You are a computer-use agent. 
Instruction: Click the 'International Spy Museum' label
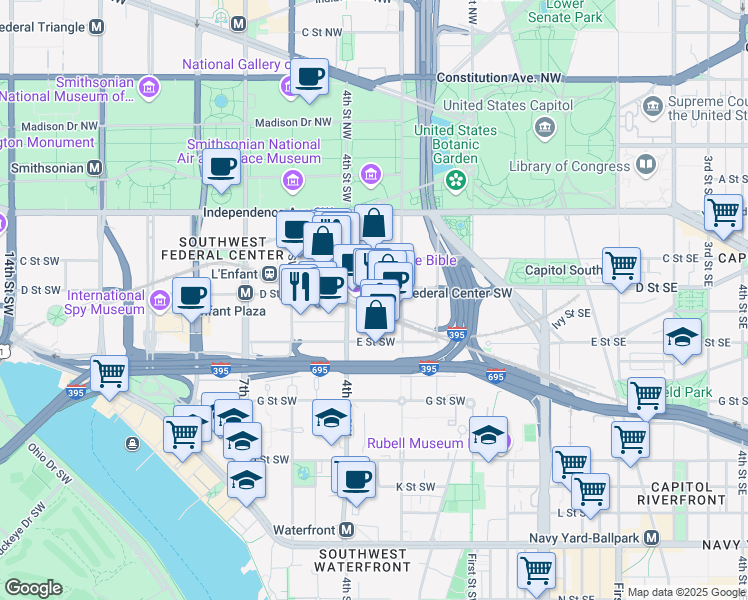coord(105,302)
